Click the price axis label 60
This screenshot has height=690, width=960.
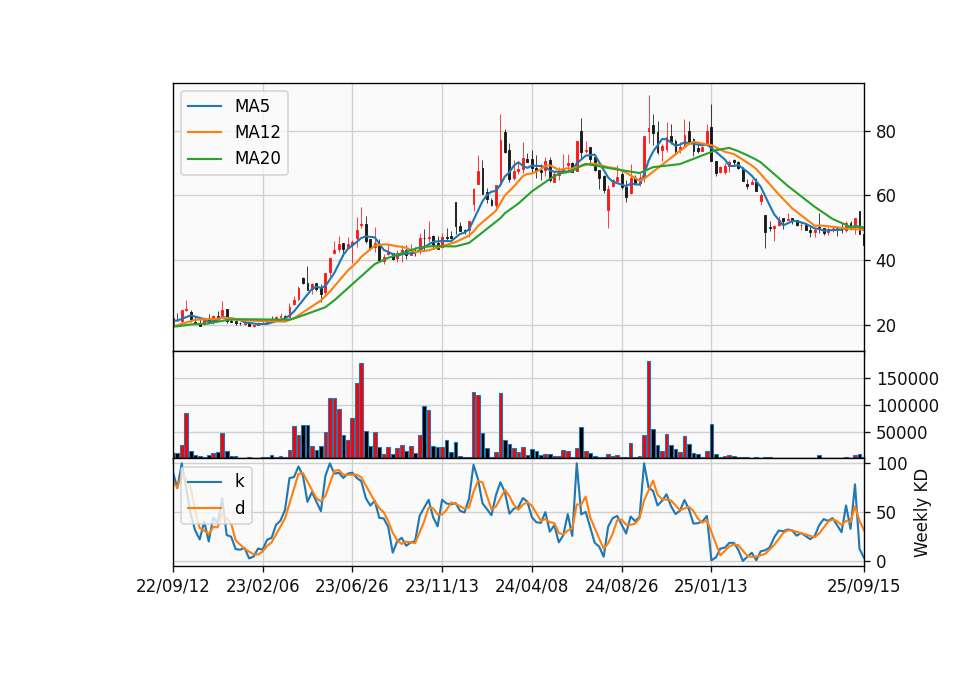click(x=885, y=196)
